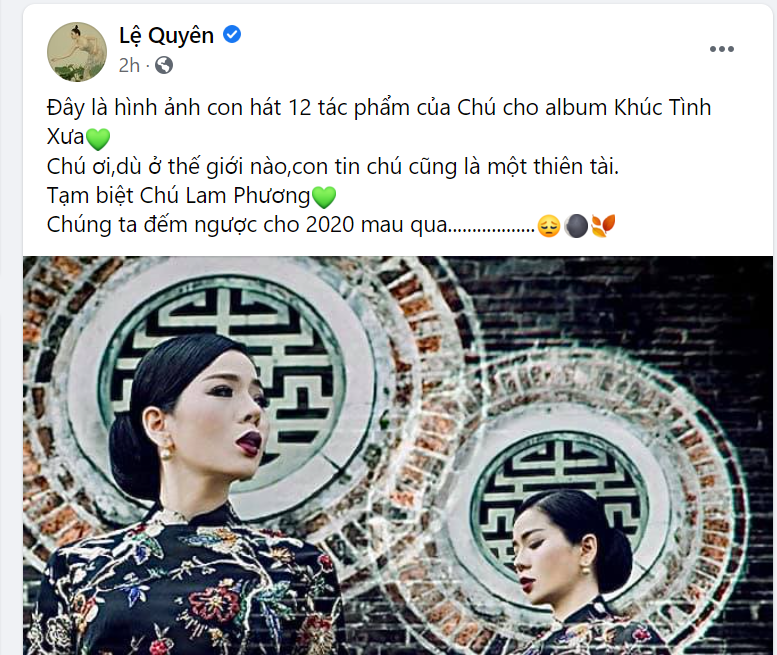The image size is (777, 655).
Task: Click the line starting with Chú ơi
Action: (x=333, y=167)
